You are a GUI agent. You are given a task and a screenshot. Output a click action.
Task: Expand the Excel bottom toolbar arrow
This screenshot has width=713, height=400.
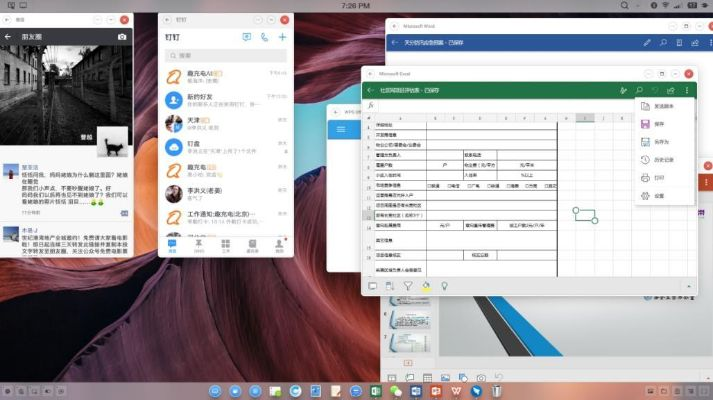click(x=688, y=286)
